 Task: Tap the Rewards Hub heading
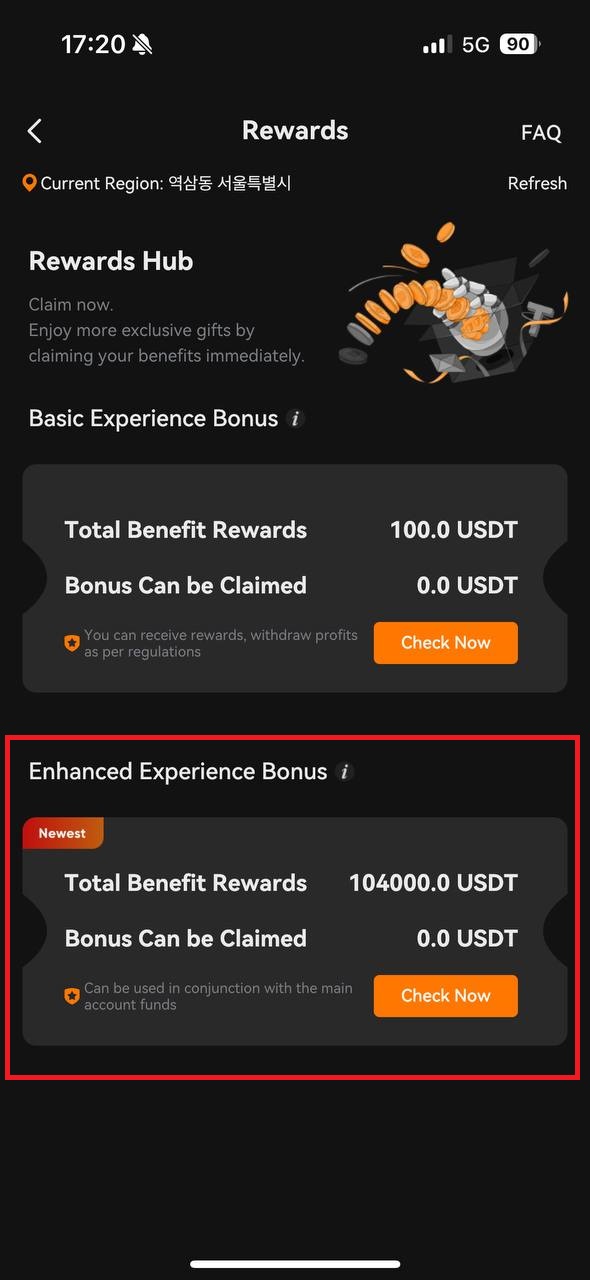point(111,262)
